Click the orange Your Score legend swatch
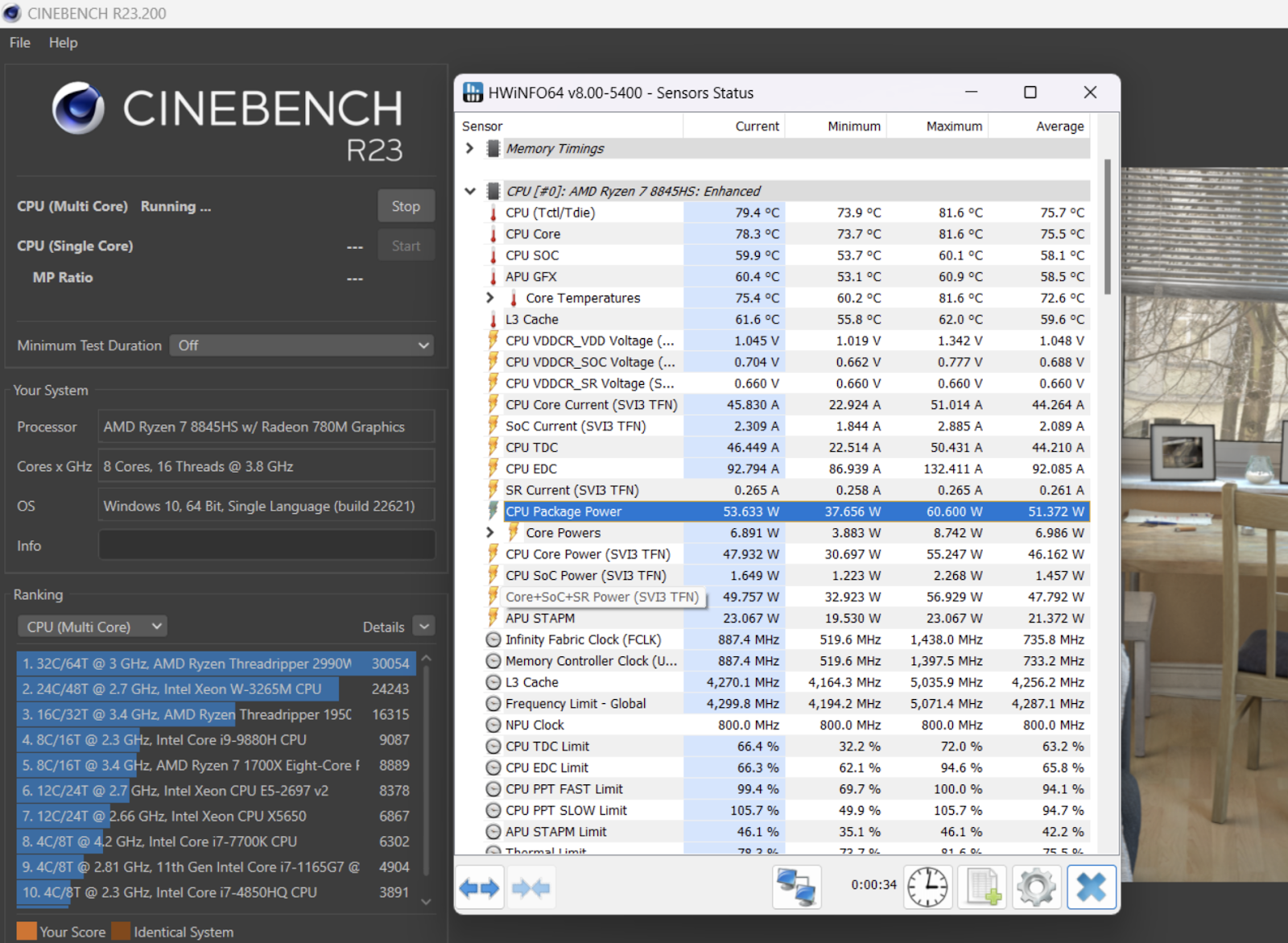Image resolution: width=1288 pixels, height=943 pixels. [27, 931]
